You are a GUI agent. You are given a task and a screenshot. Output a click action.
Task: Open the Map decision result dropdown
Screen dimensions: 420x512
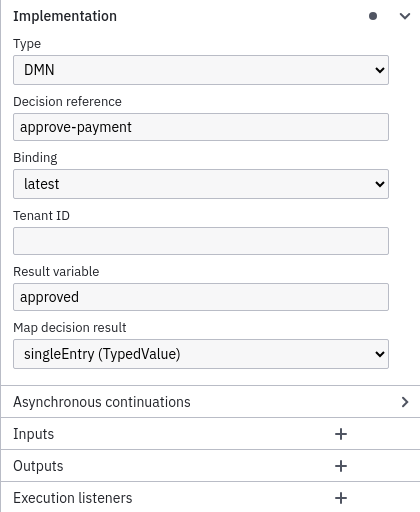(x=201, y=354)
